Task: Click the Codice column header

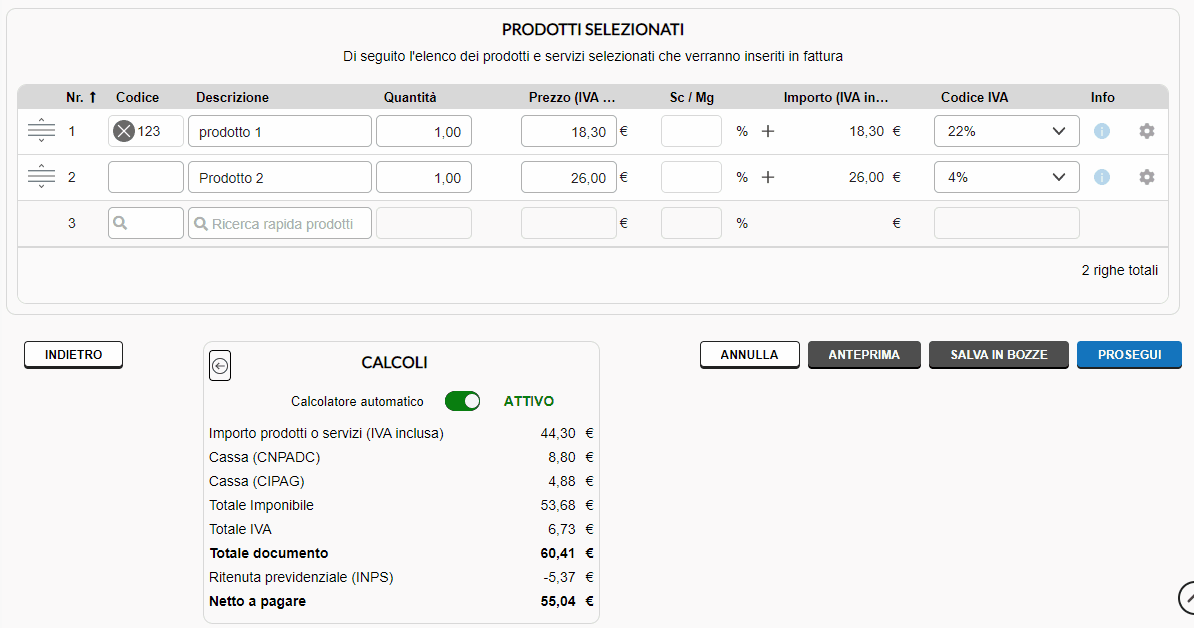Action: tap(137, 97)
